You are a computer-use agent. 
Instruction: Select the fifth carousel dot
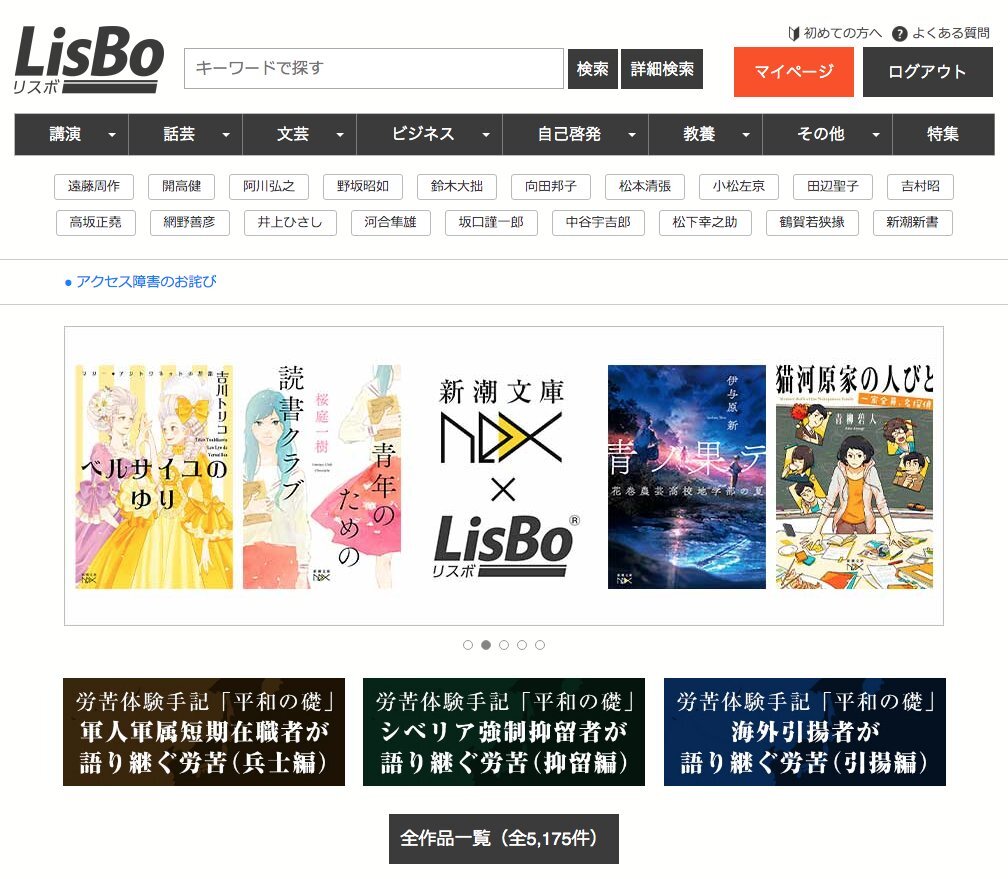(x=540, y=645)
